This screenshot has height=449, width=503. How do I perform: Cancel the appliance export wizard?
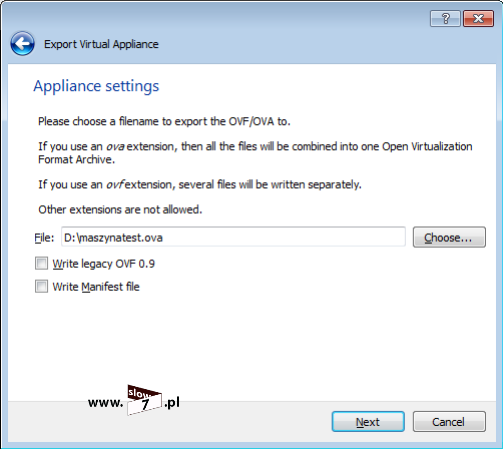(x=449, y=422)
